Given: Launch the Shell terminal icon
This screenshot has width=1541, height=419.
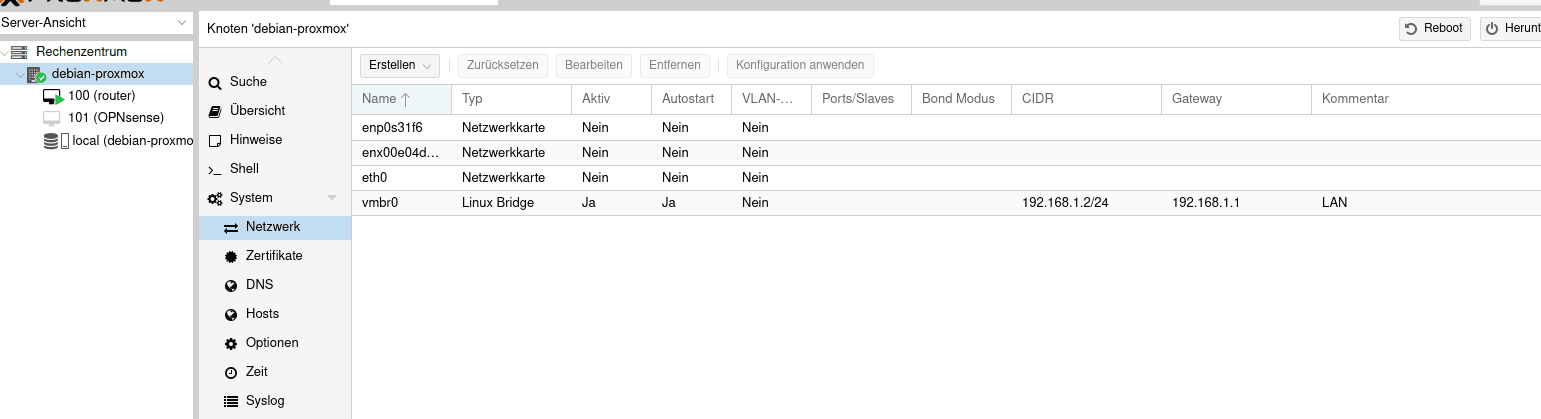Looking at the screenshot, I should (x=215, y=169).
